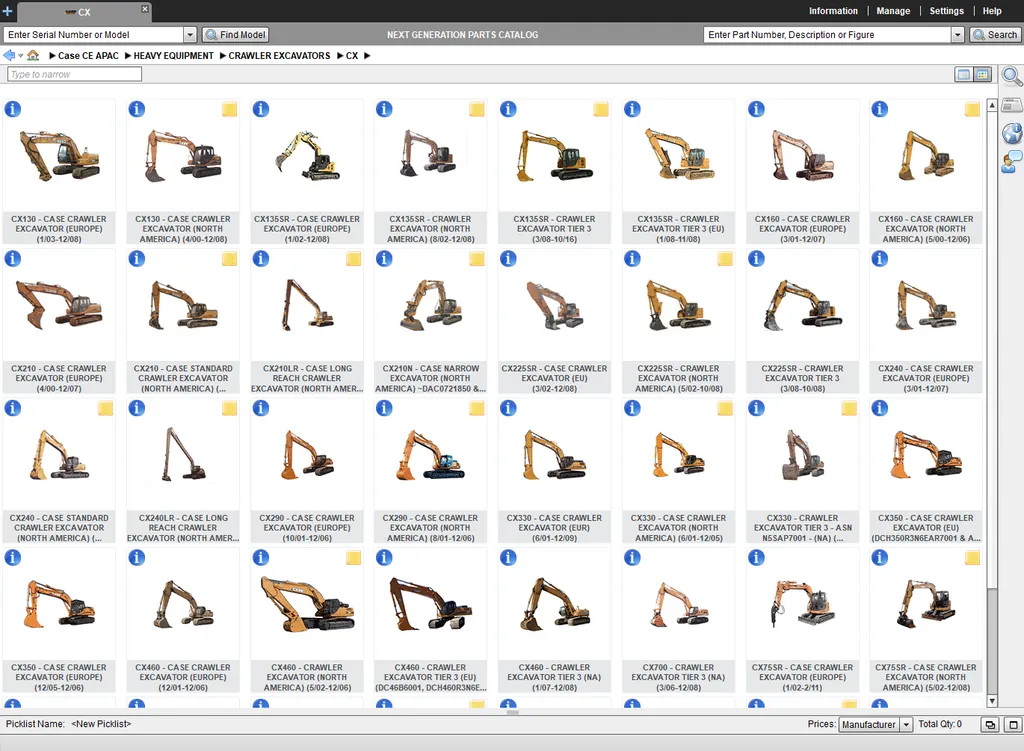Open the Manage menu
The width and height of the screenshot is (1024, 751).
pyautogui.click(x=893, y=11)
